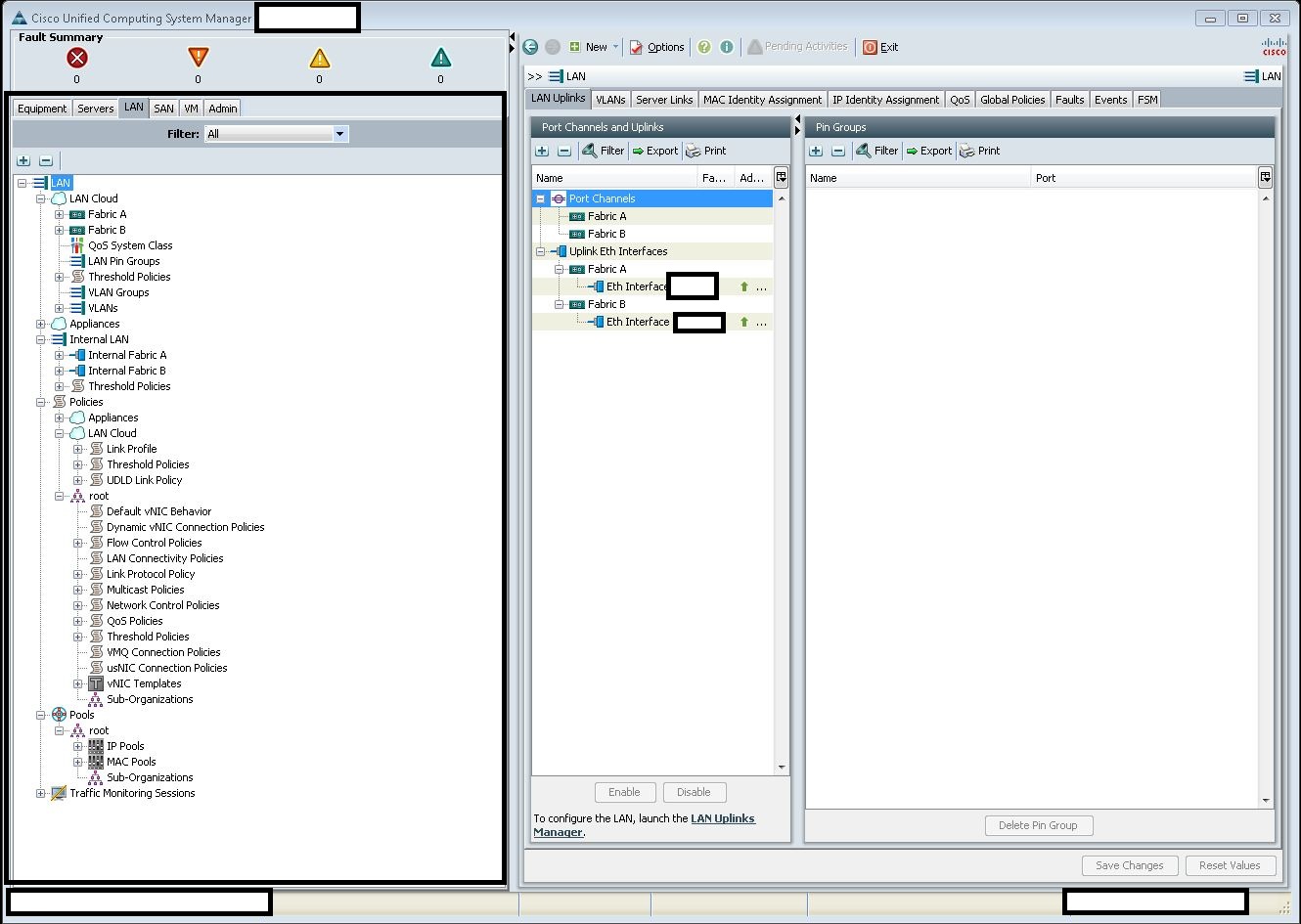Click the green back navigation arrow
The height and width of the screenshot is (924, 1301).
coord(530,47)
